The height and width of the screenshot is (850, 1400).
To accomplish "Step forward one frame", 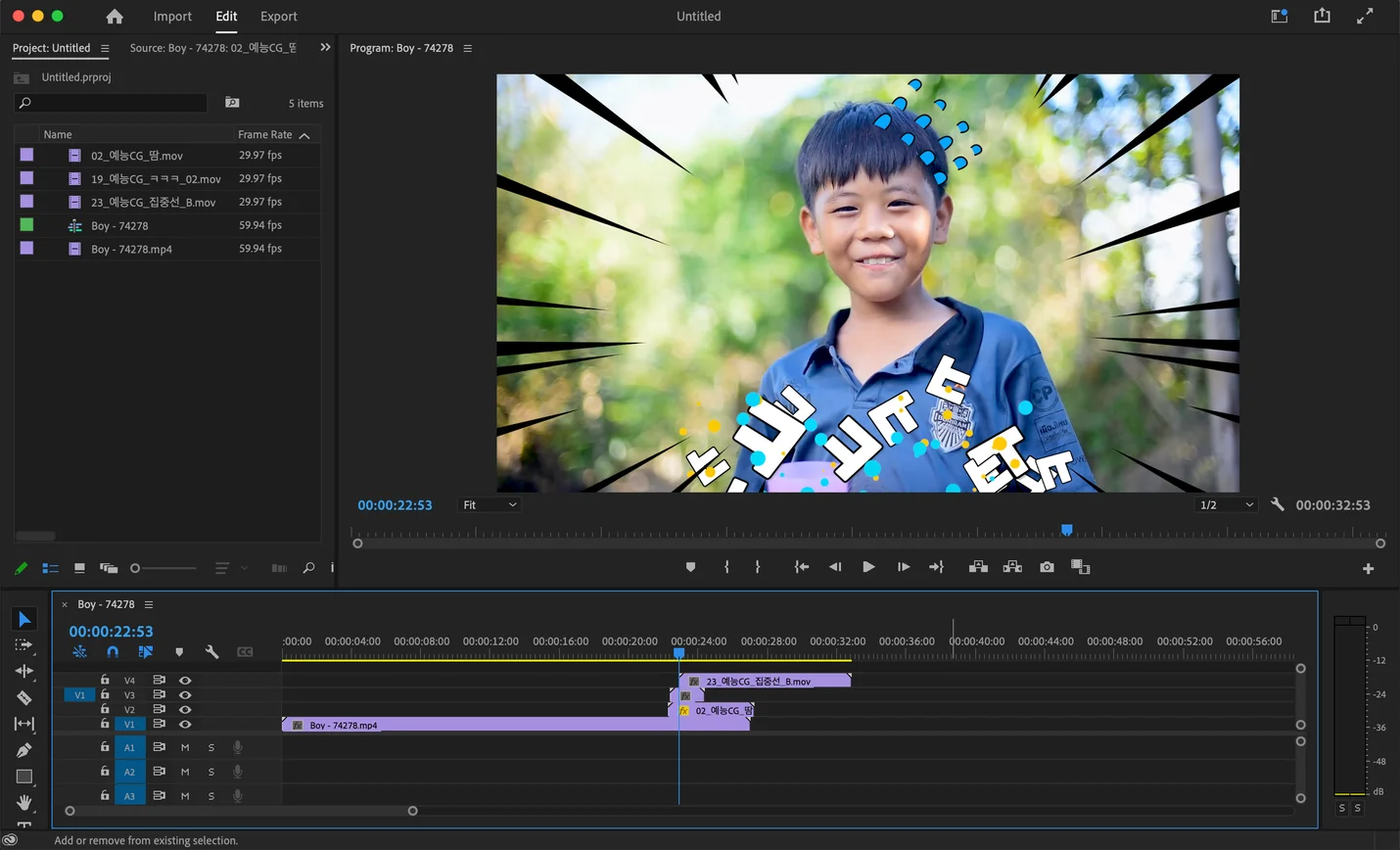I will point(904,567).
